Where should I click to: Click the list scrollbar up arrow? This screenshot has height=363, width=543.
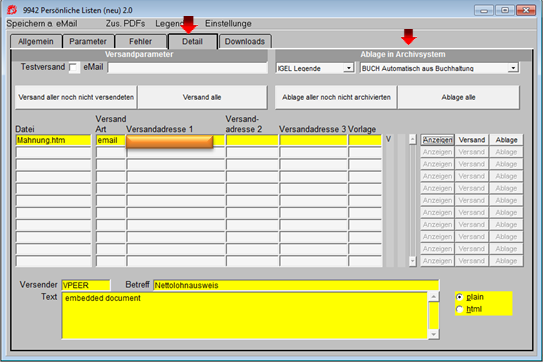[x=412, y=139]
